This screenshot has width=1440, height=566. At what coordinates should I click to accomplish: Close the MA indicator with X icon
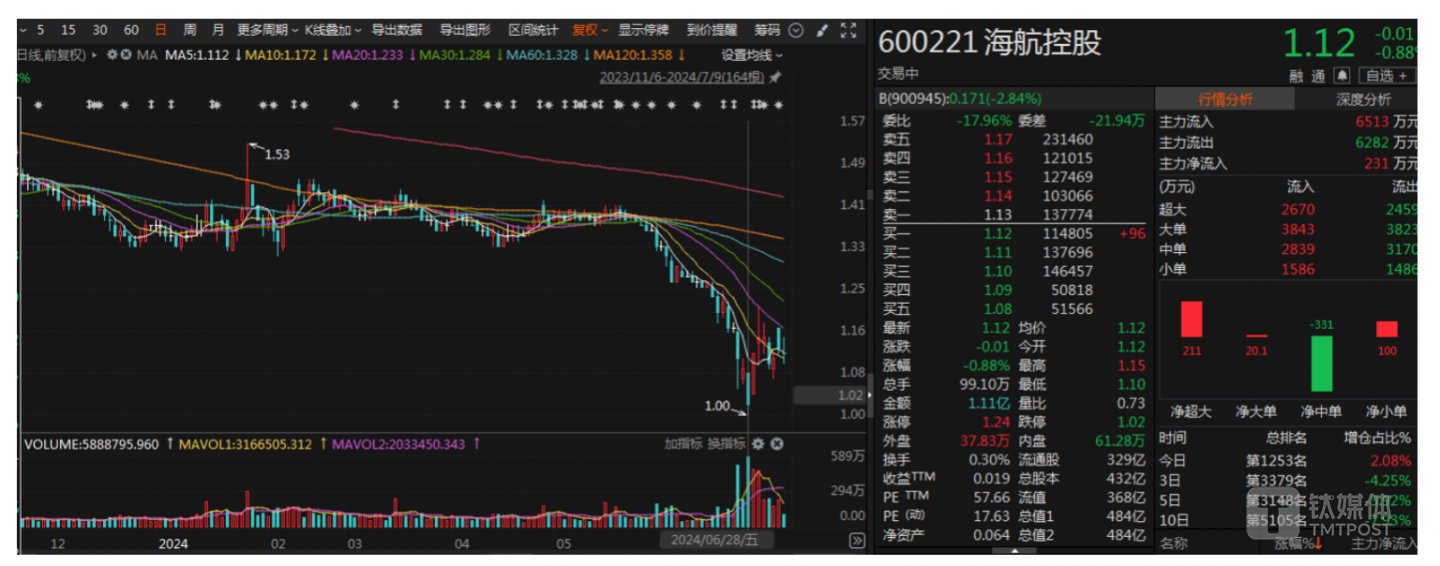[126, 54]
